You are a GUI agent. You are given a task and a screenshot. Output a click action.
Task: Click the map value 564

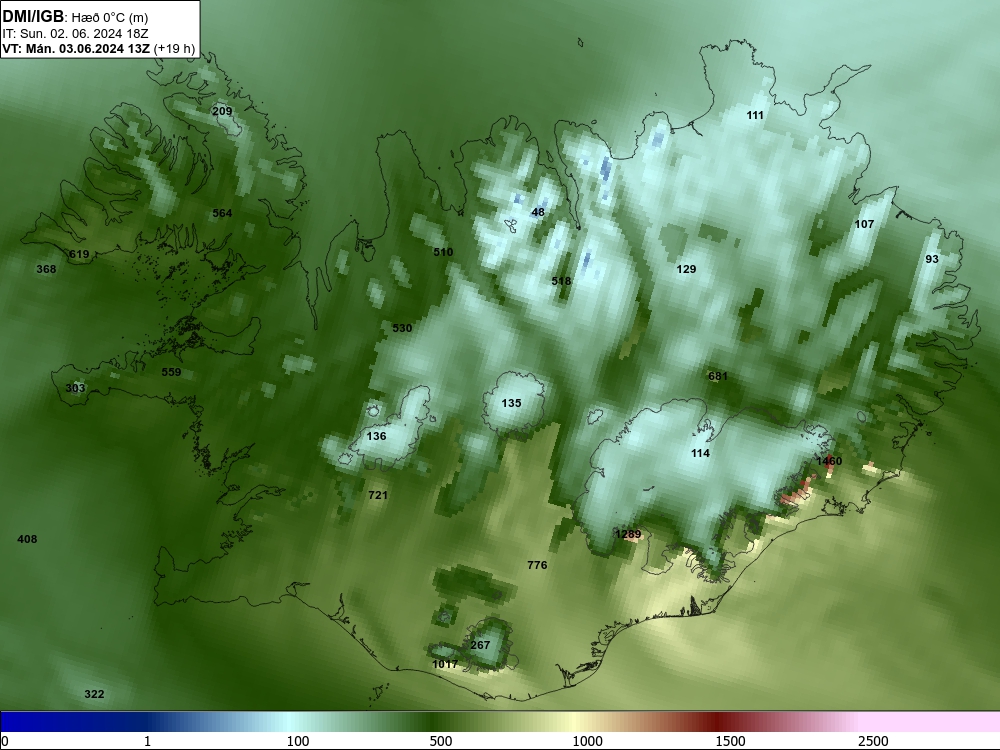tap(222, 213)
